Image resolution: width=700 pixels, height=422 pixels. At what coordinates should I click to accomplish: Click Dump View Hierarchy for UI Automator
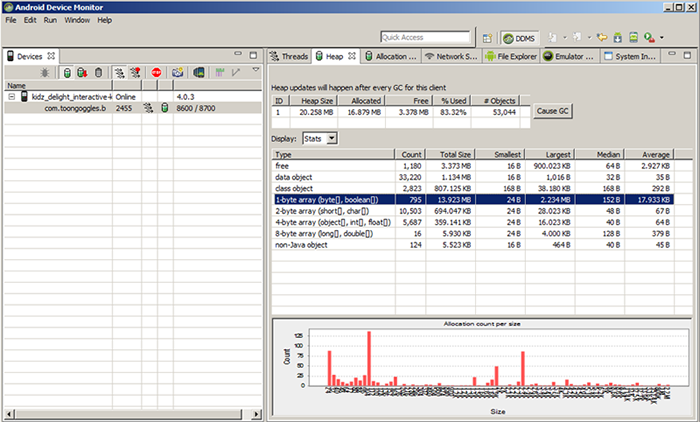pyautogui.click(x=199, y=72)
